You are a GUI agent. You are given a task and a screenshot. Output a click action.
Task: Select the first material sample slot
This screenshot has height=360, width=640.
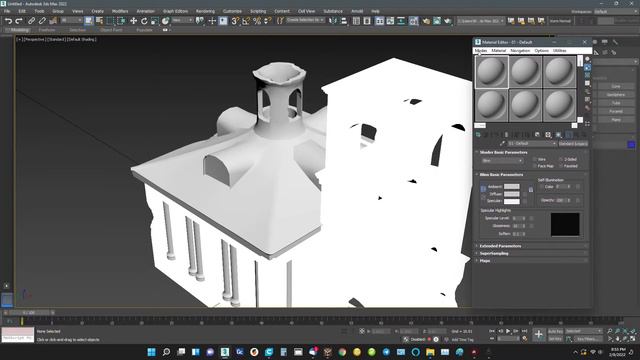(x=492, y=72)
